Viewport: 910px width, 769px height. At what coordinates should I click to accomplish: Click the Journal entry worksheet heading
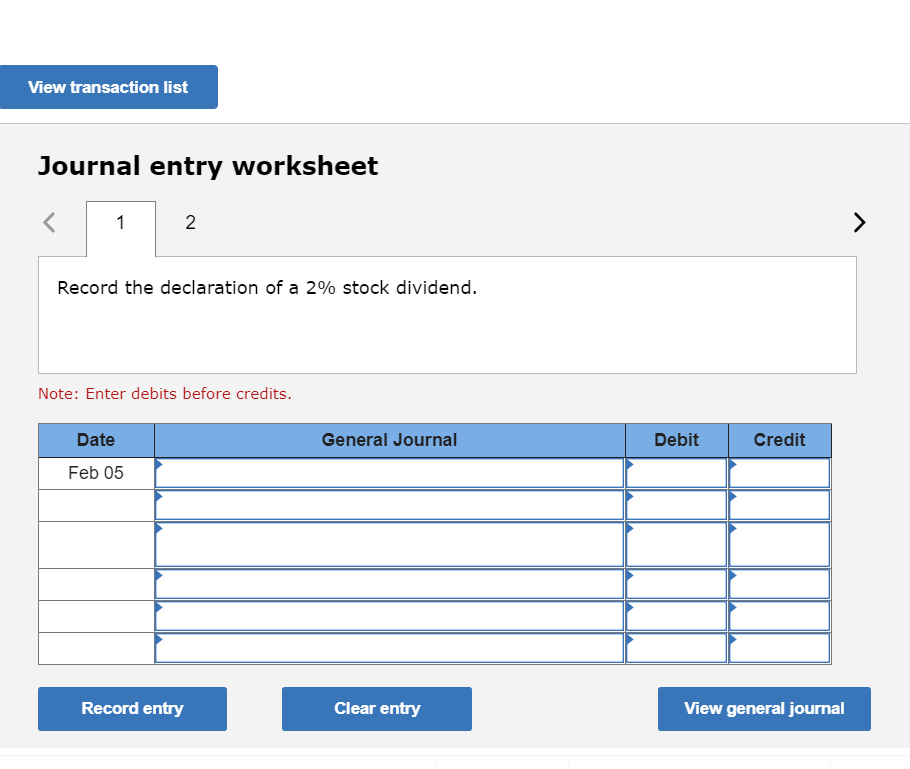tap(208, 166)
